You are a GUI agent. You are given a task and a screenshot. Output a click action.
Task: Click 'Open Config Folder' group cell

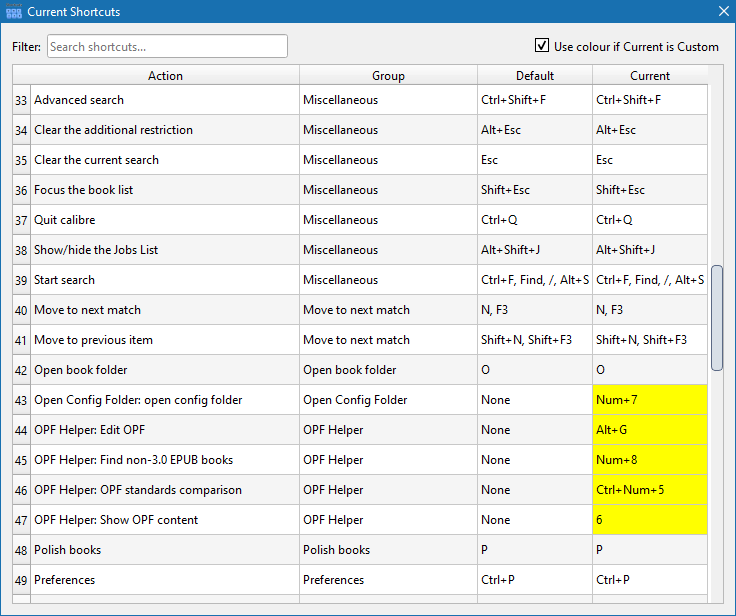pyautogui.click(x=388, y=400)
